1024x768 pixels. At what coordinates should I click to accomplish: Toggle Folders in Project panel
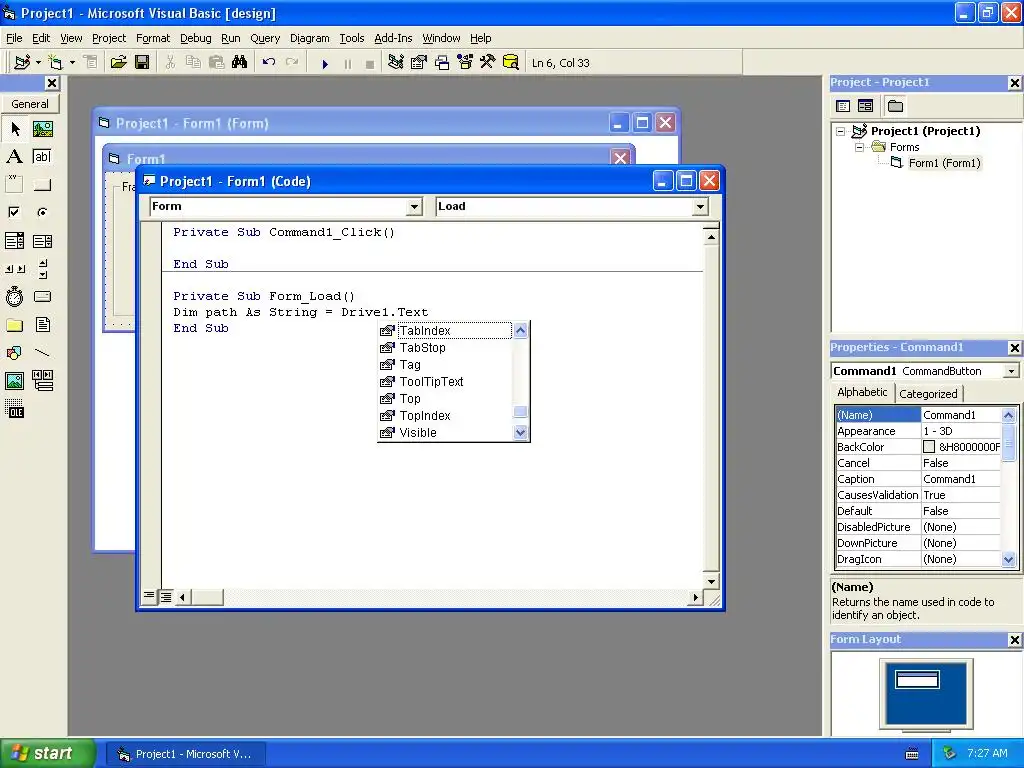click(895, 106)
